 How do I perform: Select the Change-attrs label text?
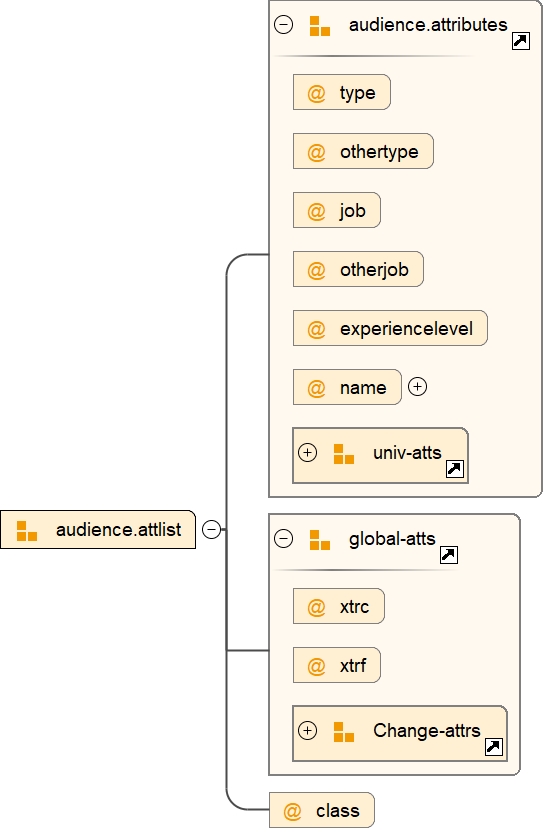[x=427, y=730]
